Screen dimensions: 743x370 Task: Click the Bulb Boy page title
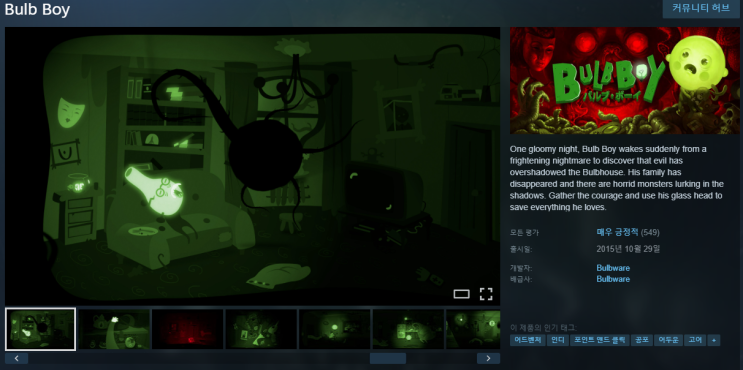coord(37,9)
